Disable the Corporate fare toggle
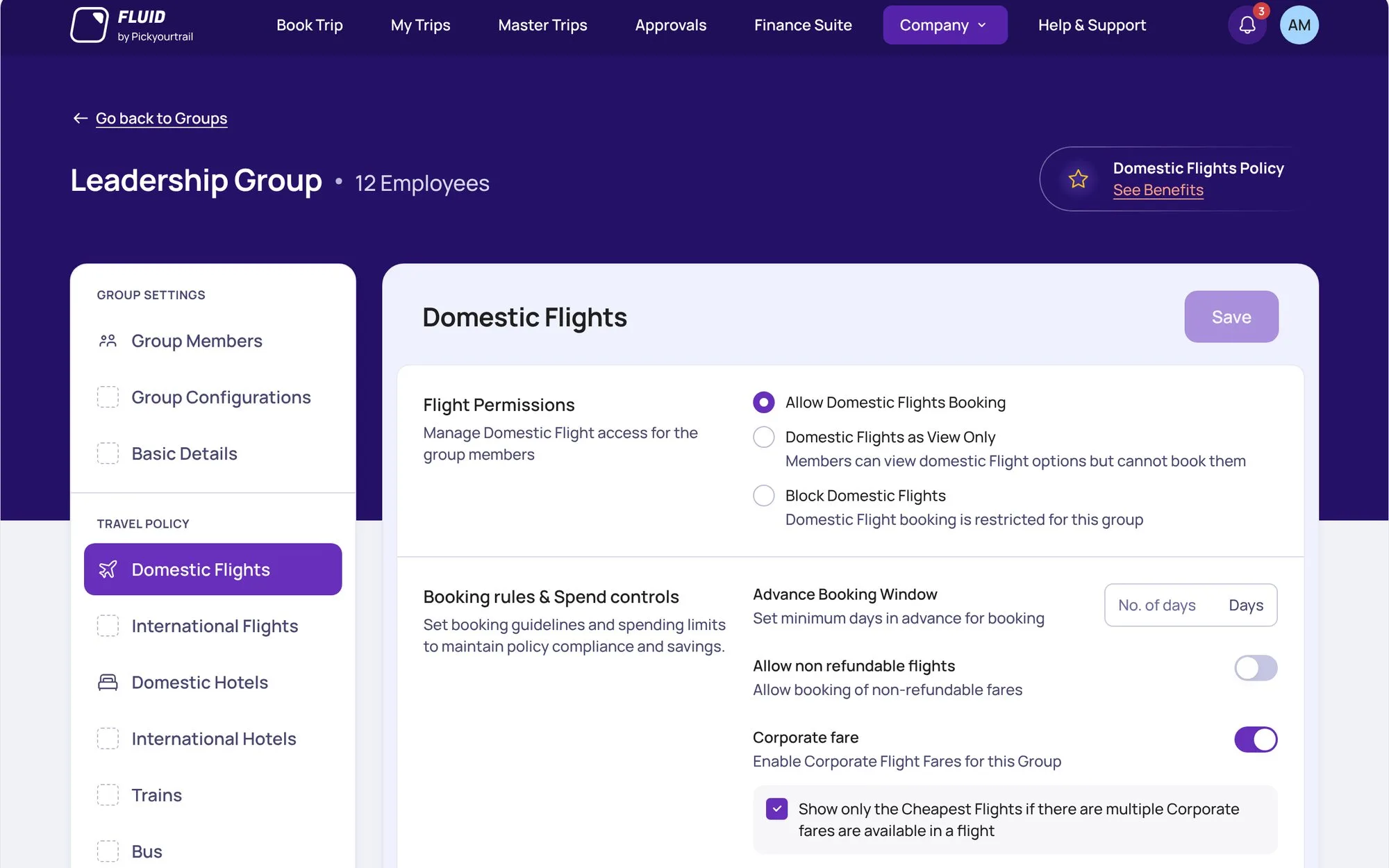 point(1256,740)
